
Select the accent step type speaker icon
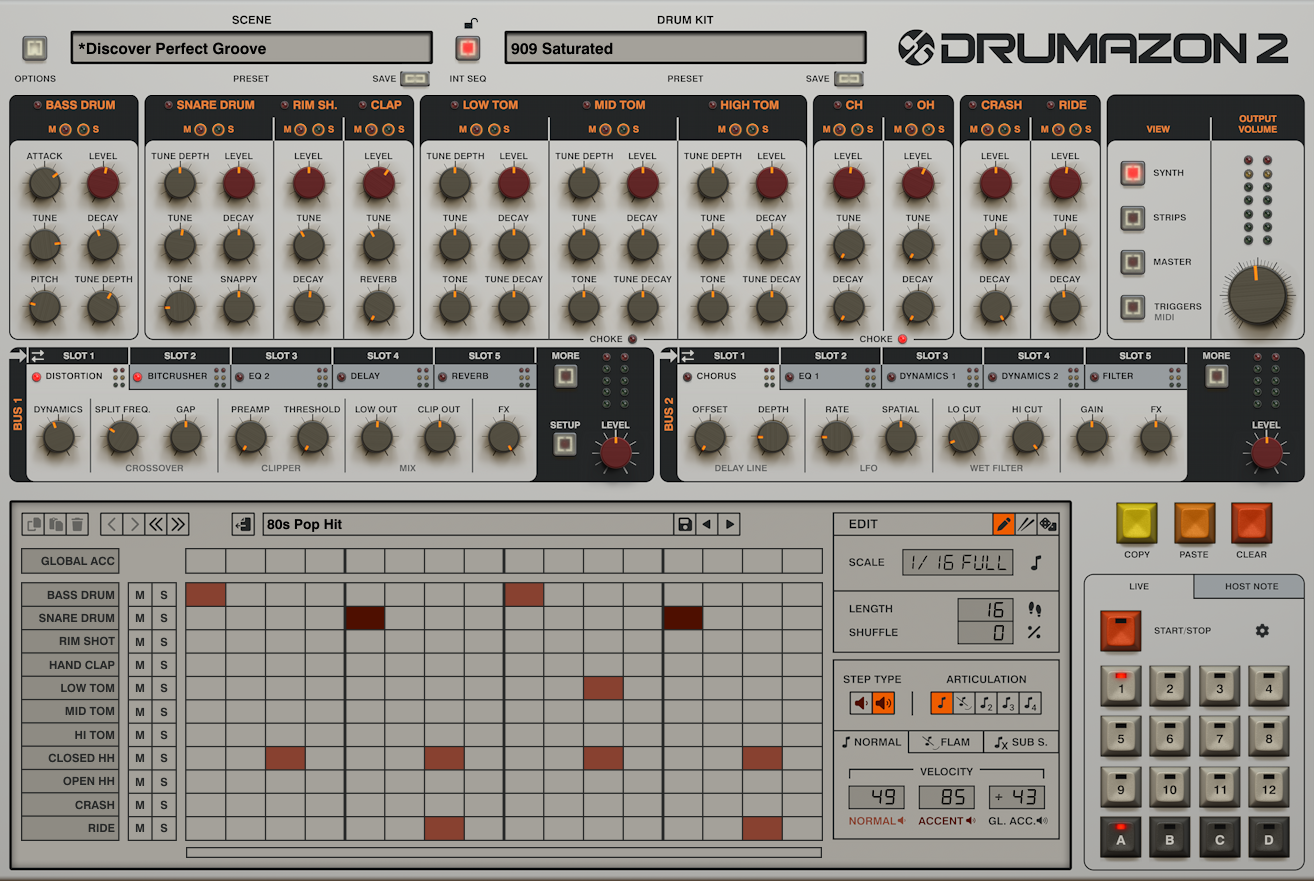[883, 704]
